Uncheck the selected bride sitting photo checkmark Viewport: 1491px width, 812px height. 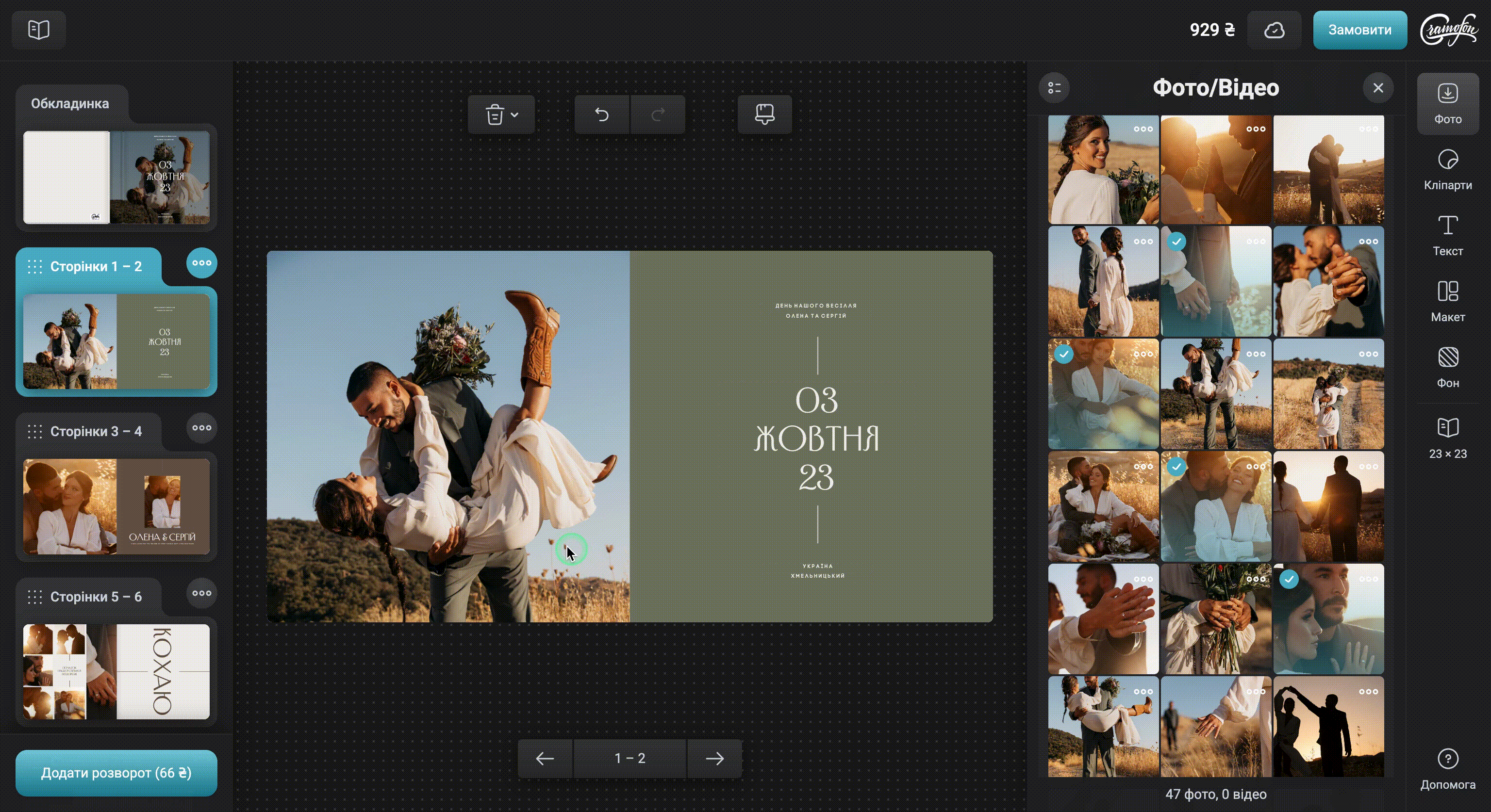pyautogui.click(x=1064, y=354)
